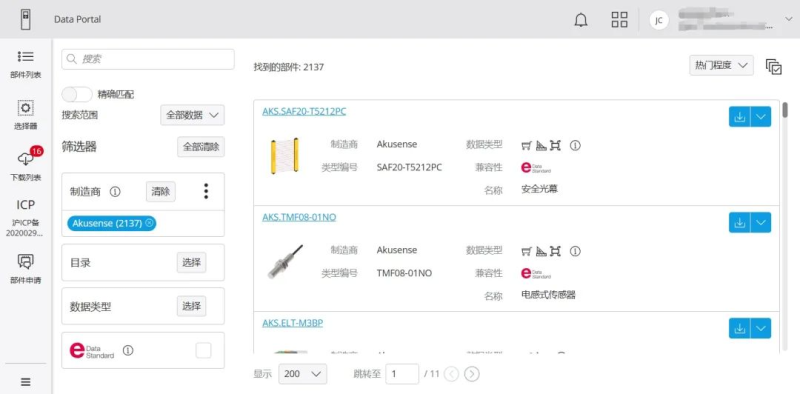Open the 下载列表 cloud icon
This screenshot has width=800, height=394.
[x=26, y=164]
